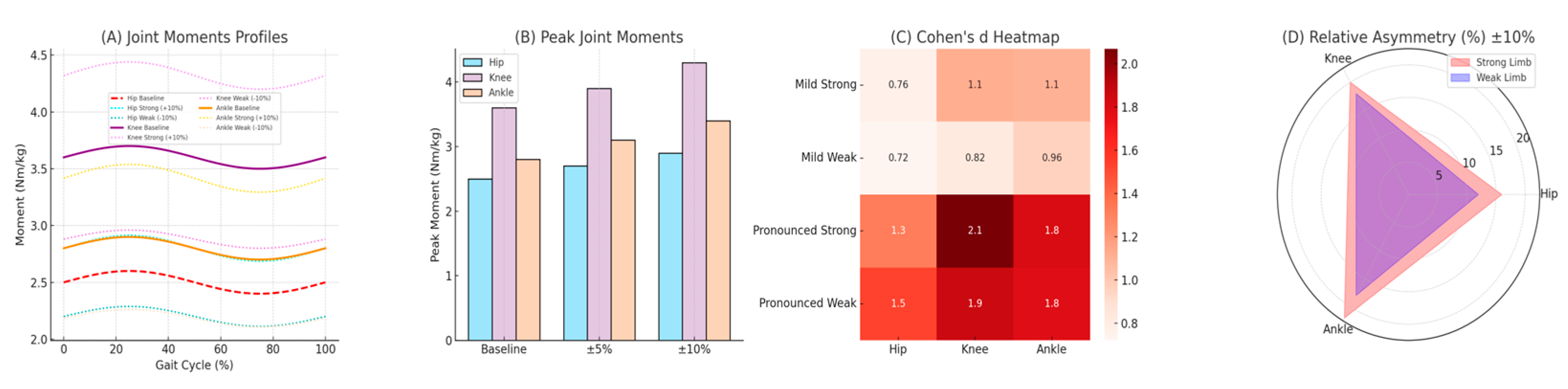
Task: Select the Pronounced Weak Hip heatmap cell (1.5)
Action: pyautogui.click(x=898, y=303)
